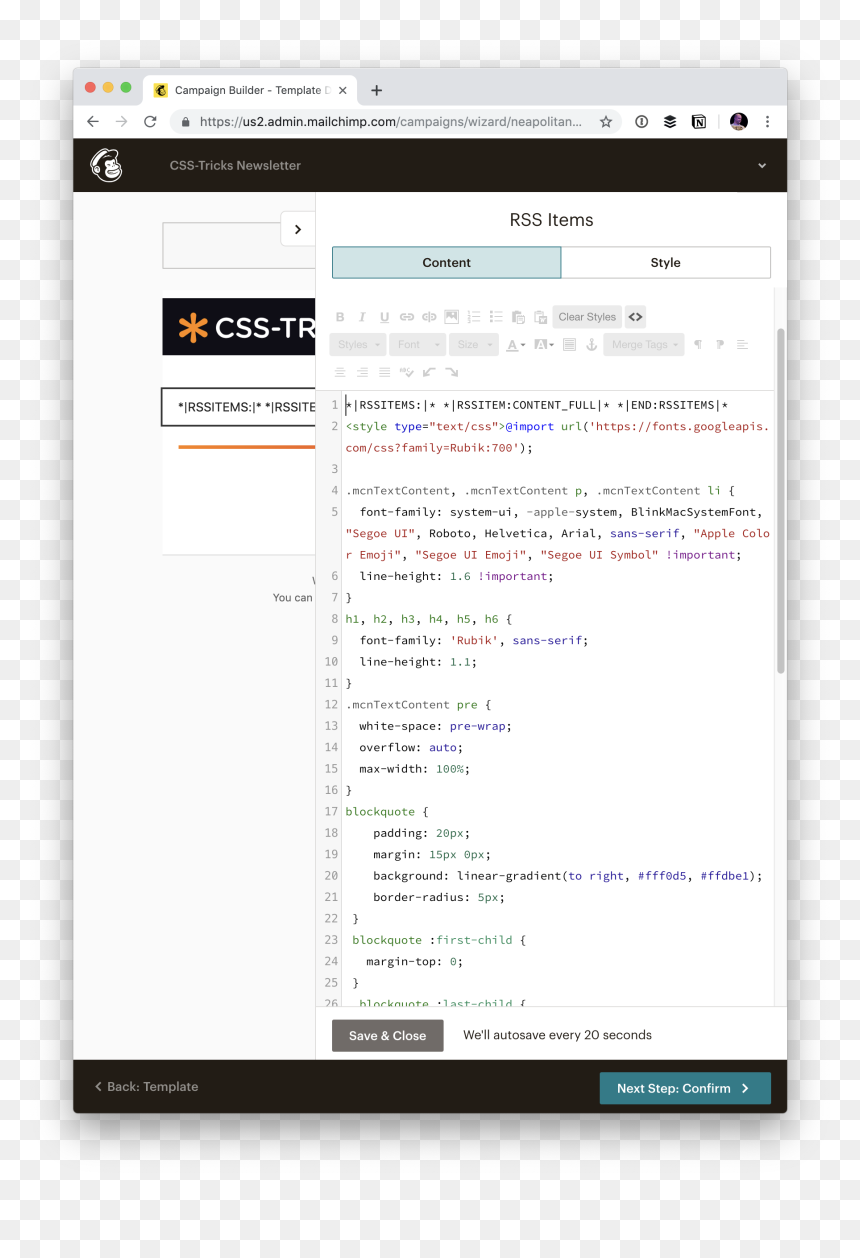The image size is (860, 1258).
Task: Collapse the editor pane with the chevron button
Action: (298, 229)
